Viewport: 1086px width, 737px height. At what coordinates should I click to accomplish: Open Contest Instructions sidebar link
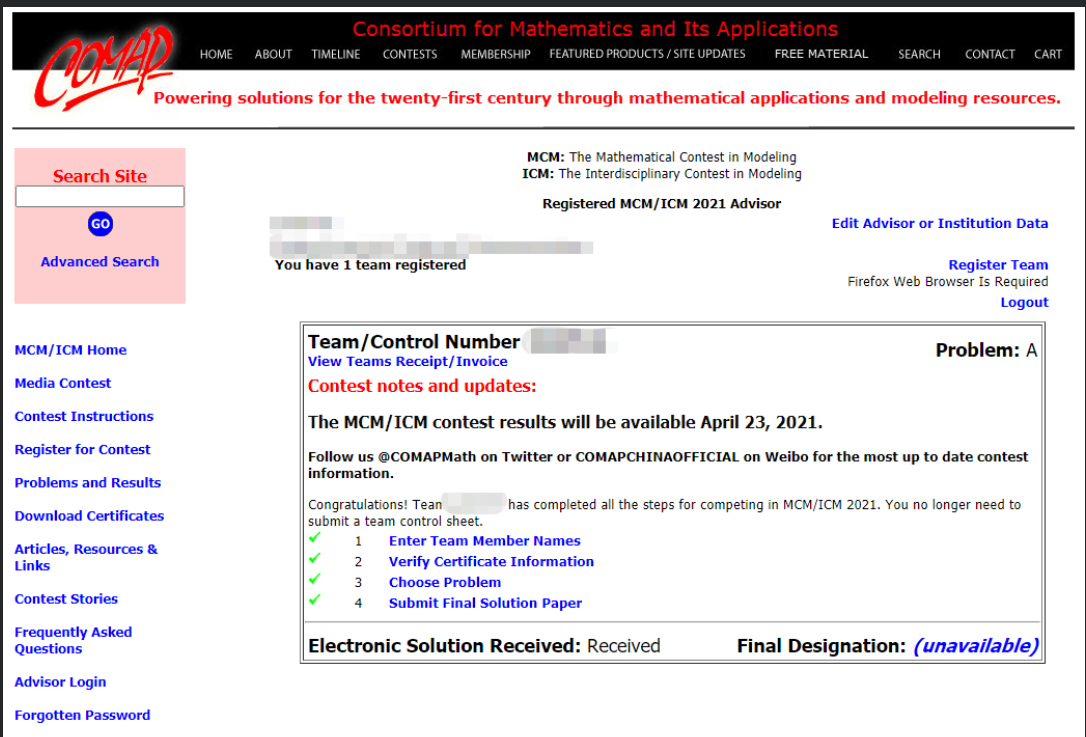coord(84,416)
